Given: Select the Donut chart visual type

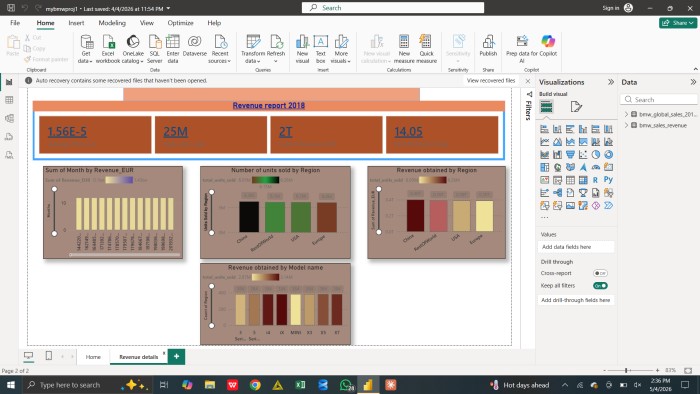Looking at the screenshot, I should [x=608, y=154].
